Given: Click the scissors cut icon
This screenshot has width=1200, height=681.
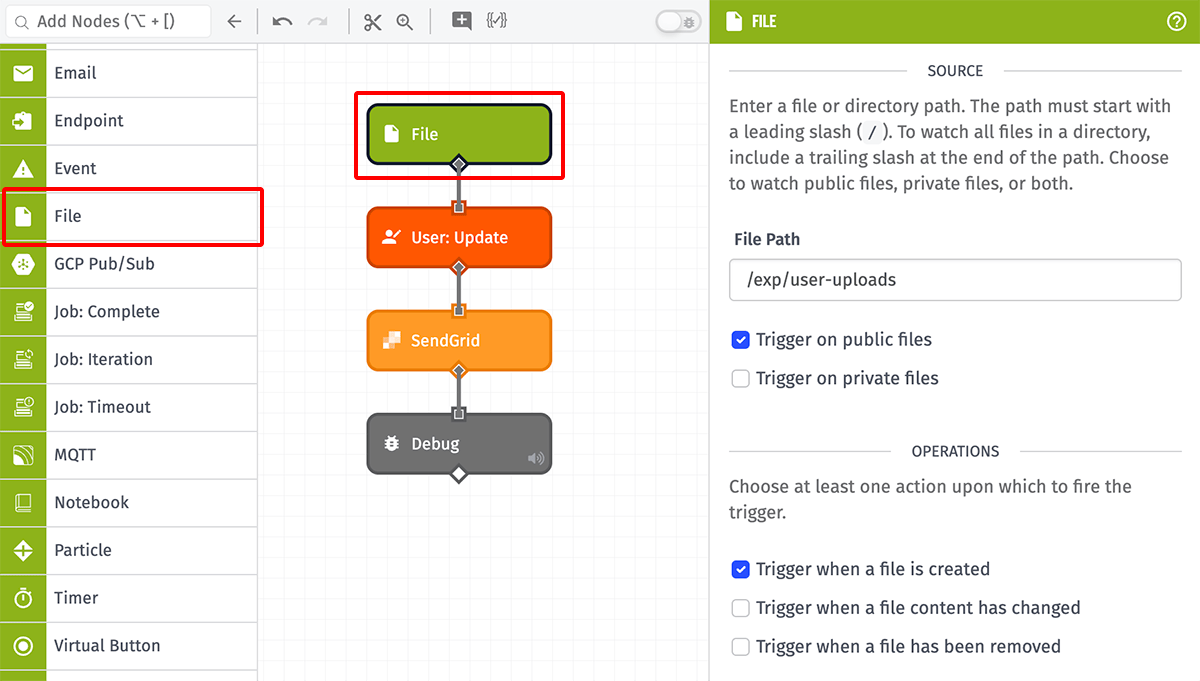Looking at the screenshot, I should pyautogui.click(x=373, y=21).
